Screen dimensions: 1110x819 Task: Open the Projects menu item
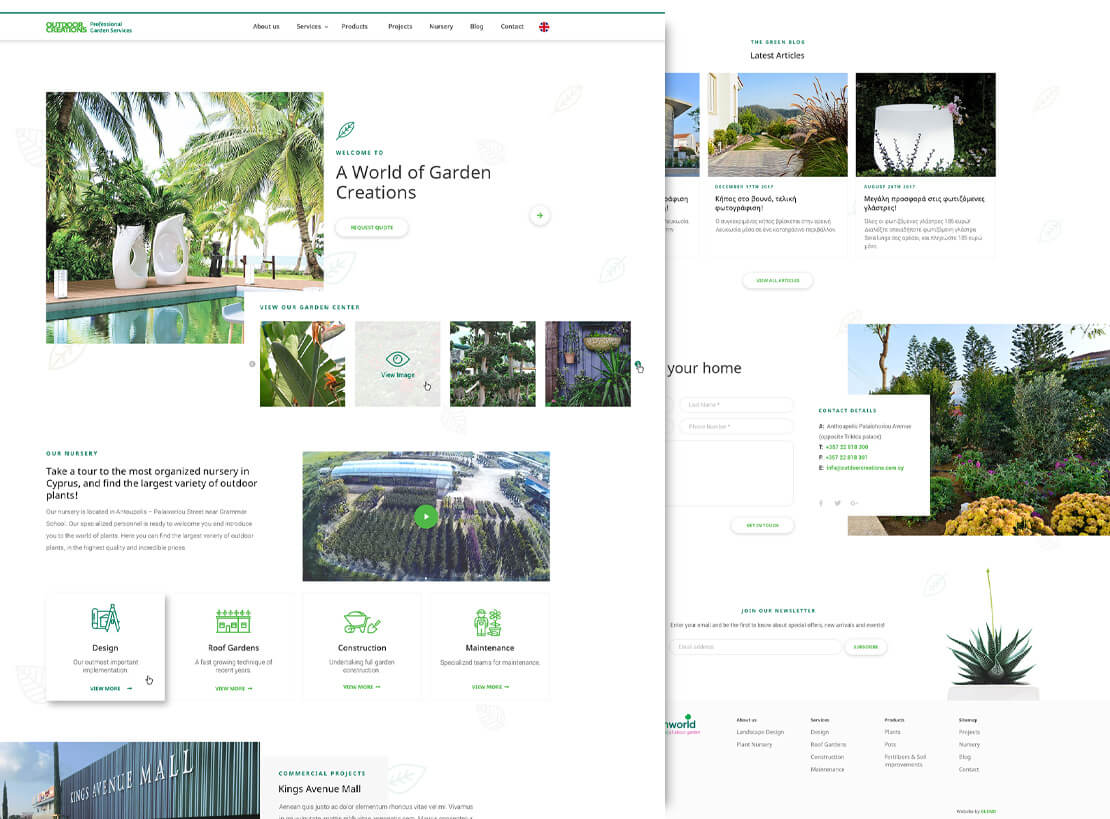400,27
